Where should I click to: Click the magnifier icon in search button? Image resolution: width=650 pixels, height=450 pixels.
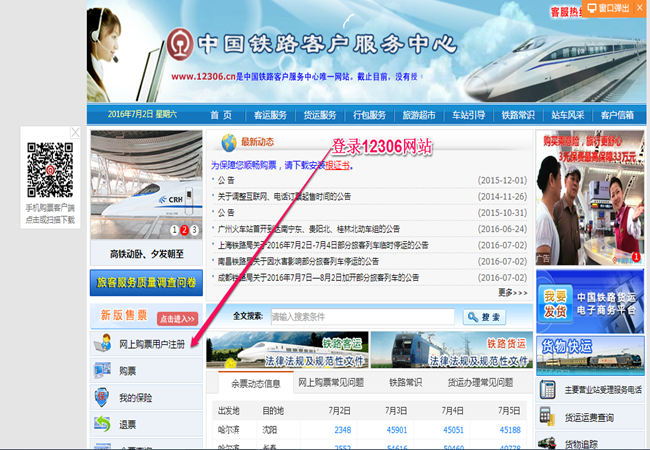point(473,317)
